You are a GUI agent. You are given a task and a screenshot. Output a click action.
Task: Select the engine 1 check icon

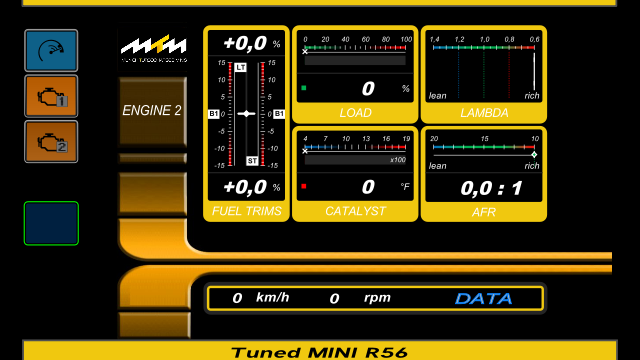pos(51,96)
